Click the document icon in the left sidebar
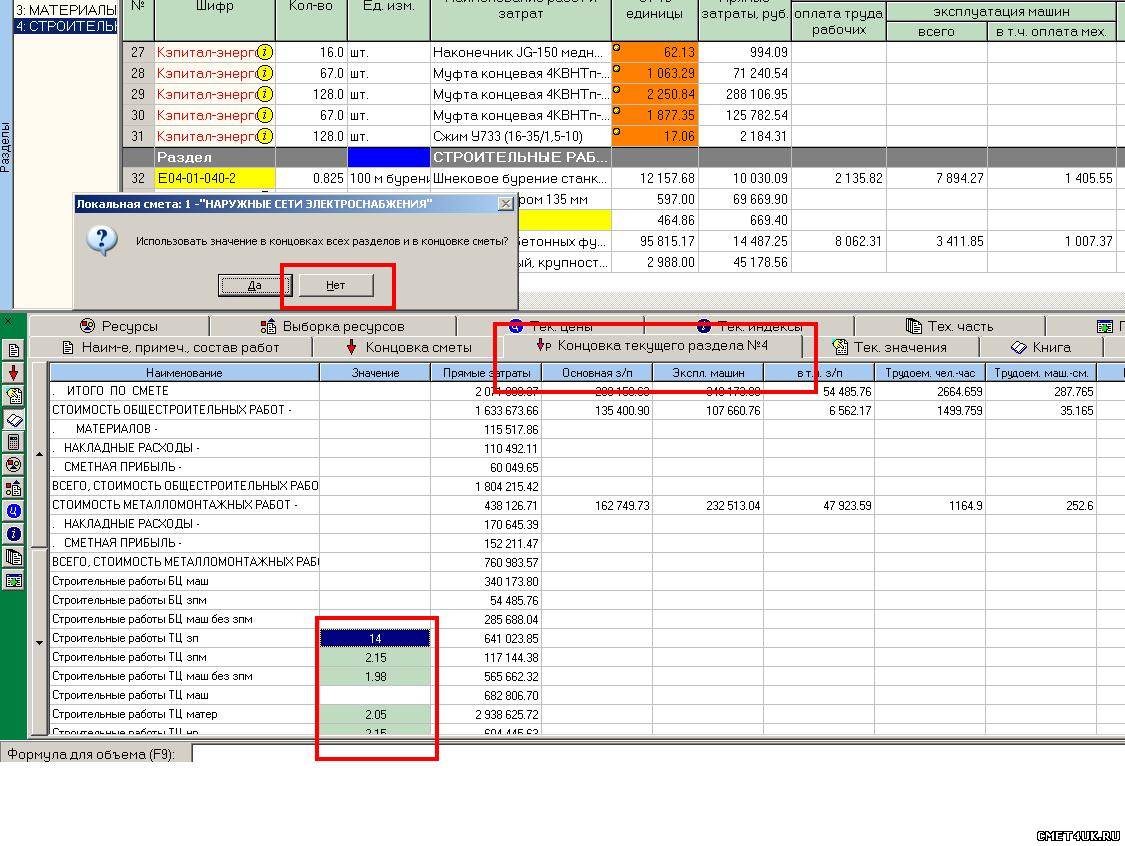Image resolution: width=1125 pixels, height=846 pixels. coord(14,350)
